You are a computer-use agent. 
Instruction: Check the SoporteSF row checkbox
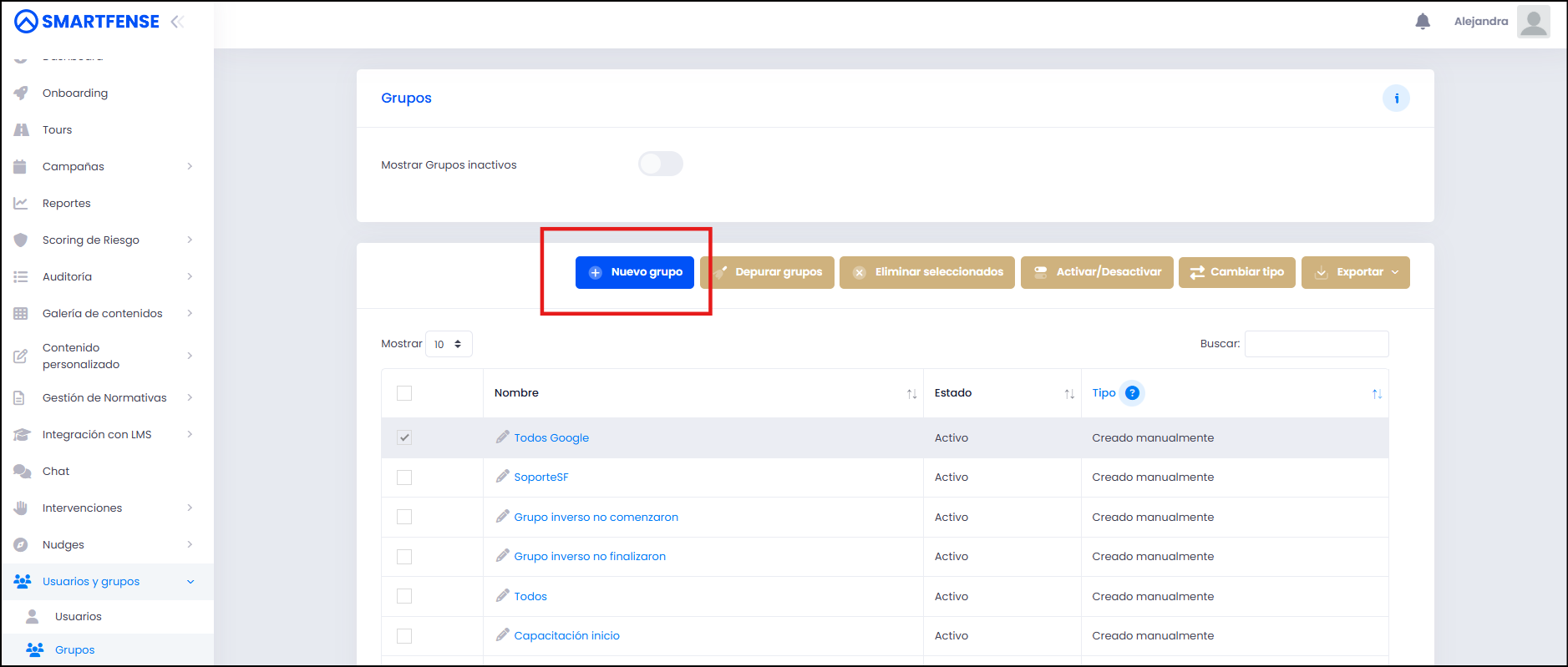404,478
